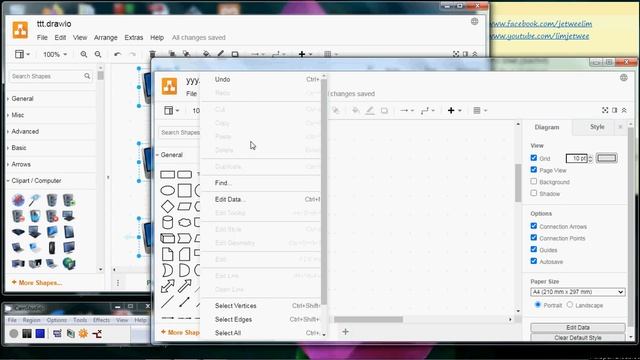
Task: Toggle the Autosave checkbox
Action: point(533,261)
